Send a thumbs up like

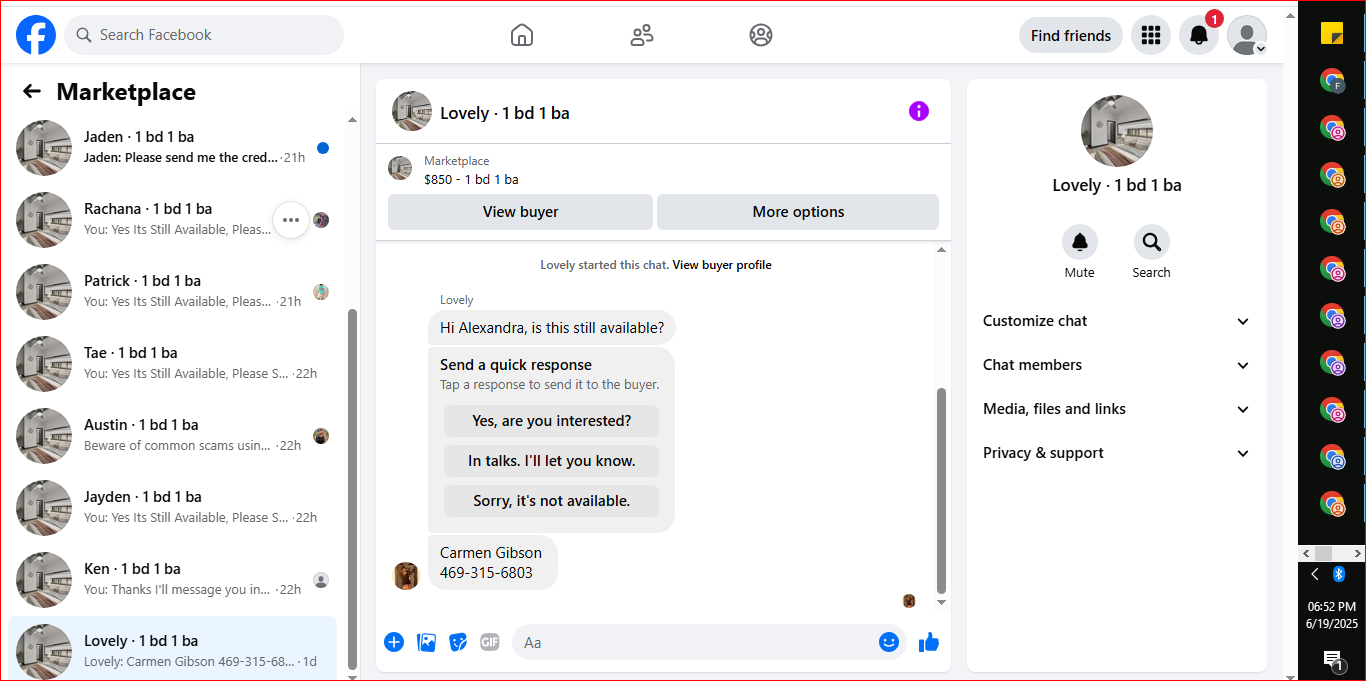tap(929, 642)
